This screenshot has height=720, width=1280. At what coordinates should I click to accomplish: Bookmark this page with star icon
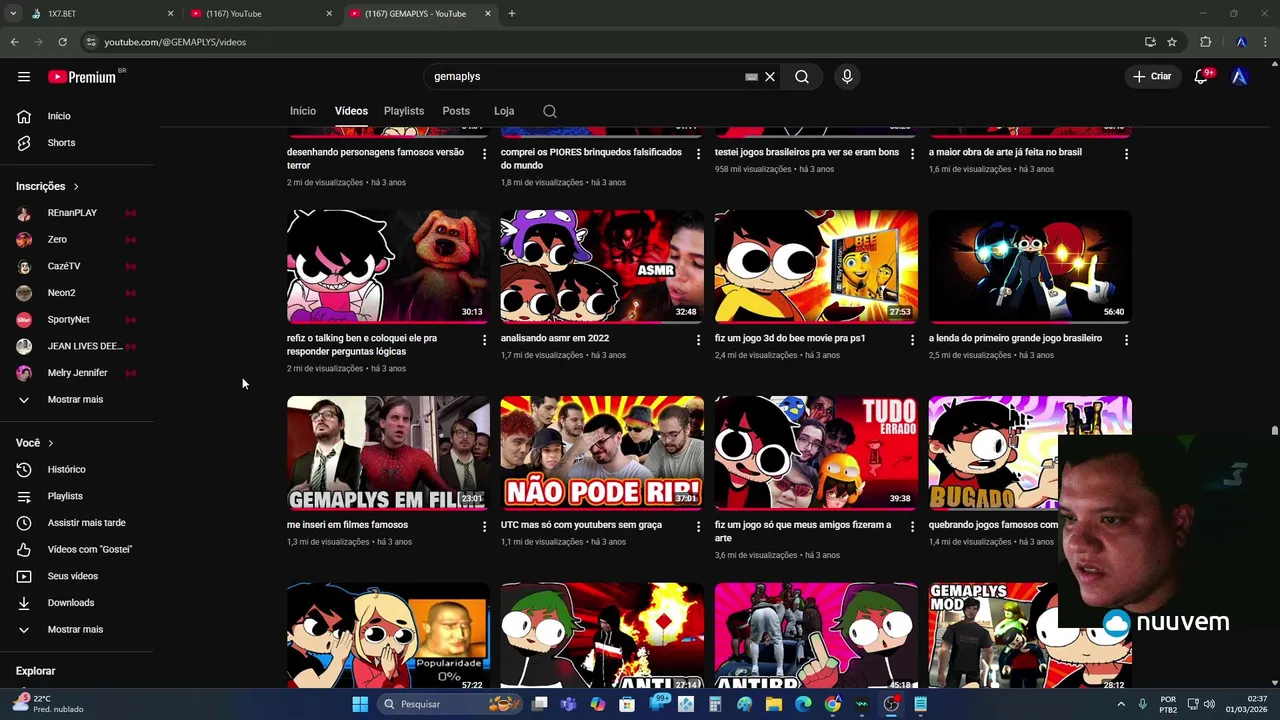[1172, 42]
